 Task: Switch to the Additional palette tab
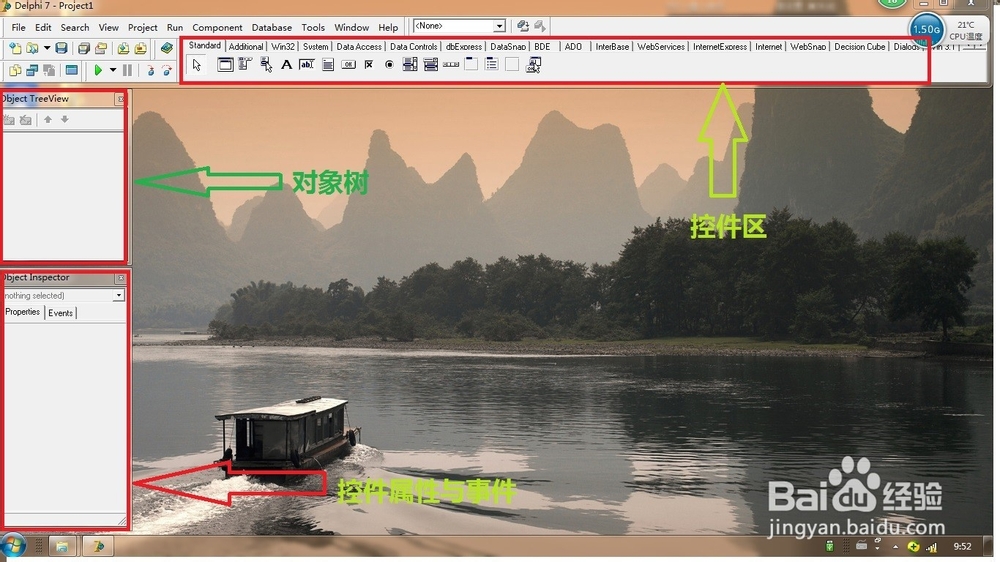pyautogui.click(x=246, y=47)
